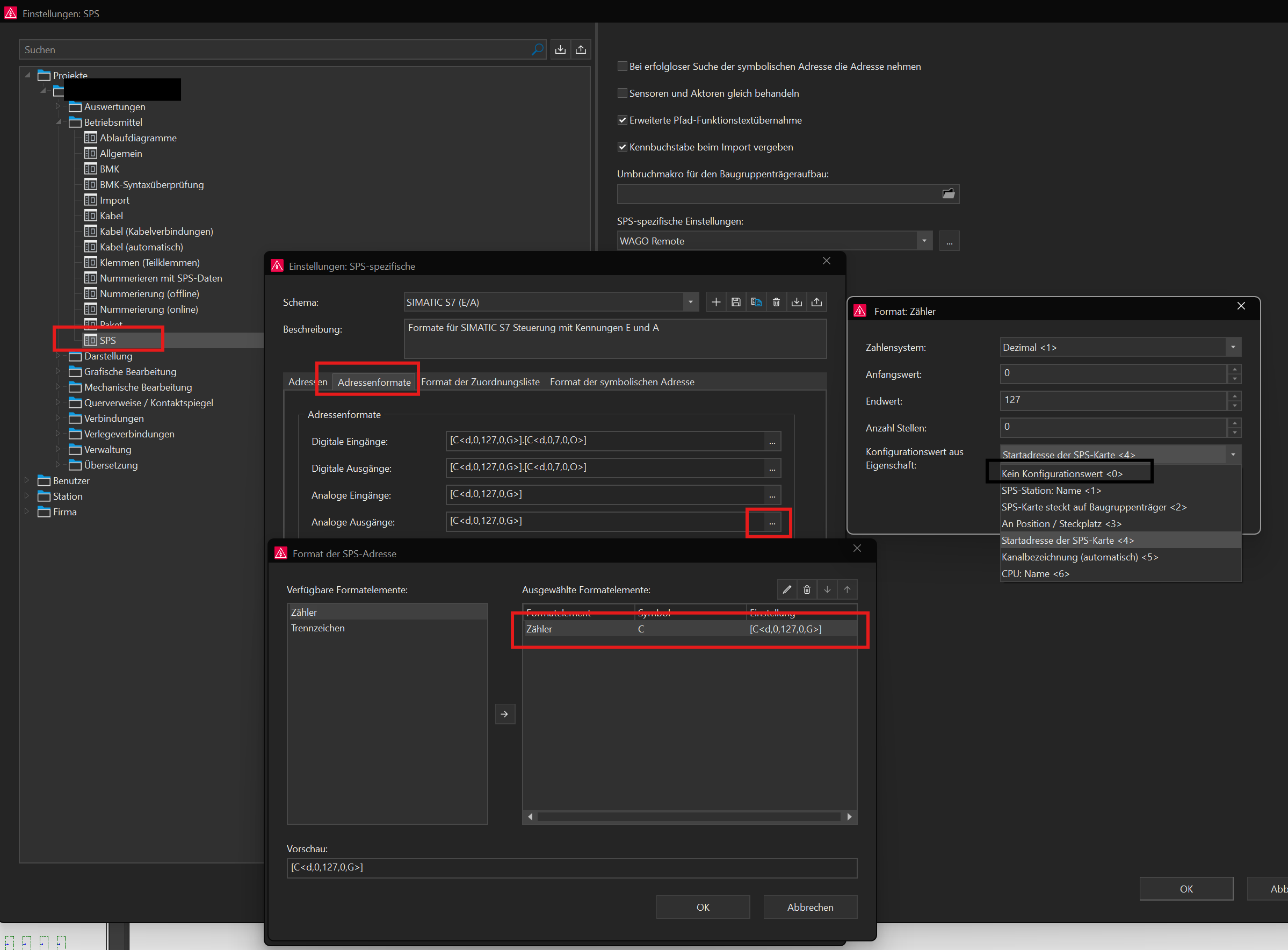1288x950 pixels.
Task: Click the save schema floppy icon
Action: [736, 303]
